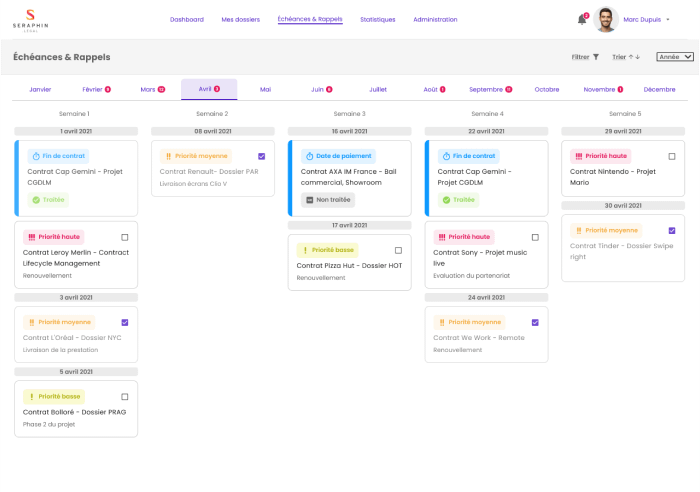Go to the Dashboard menu
The image size is (700, 492).
coord(187,20)
